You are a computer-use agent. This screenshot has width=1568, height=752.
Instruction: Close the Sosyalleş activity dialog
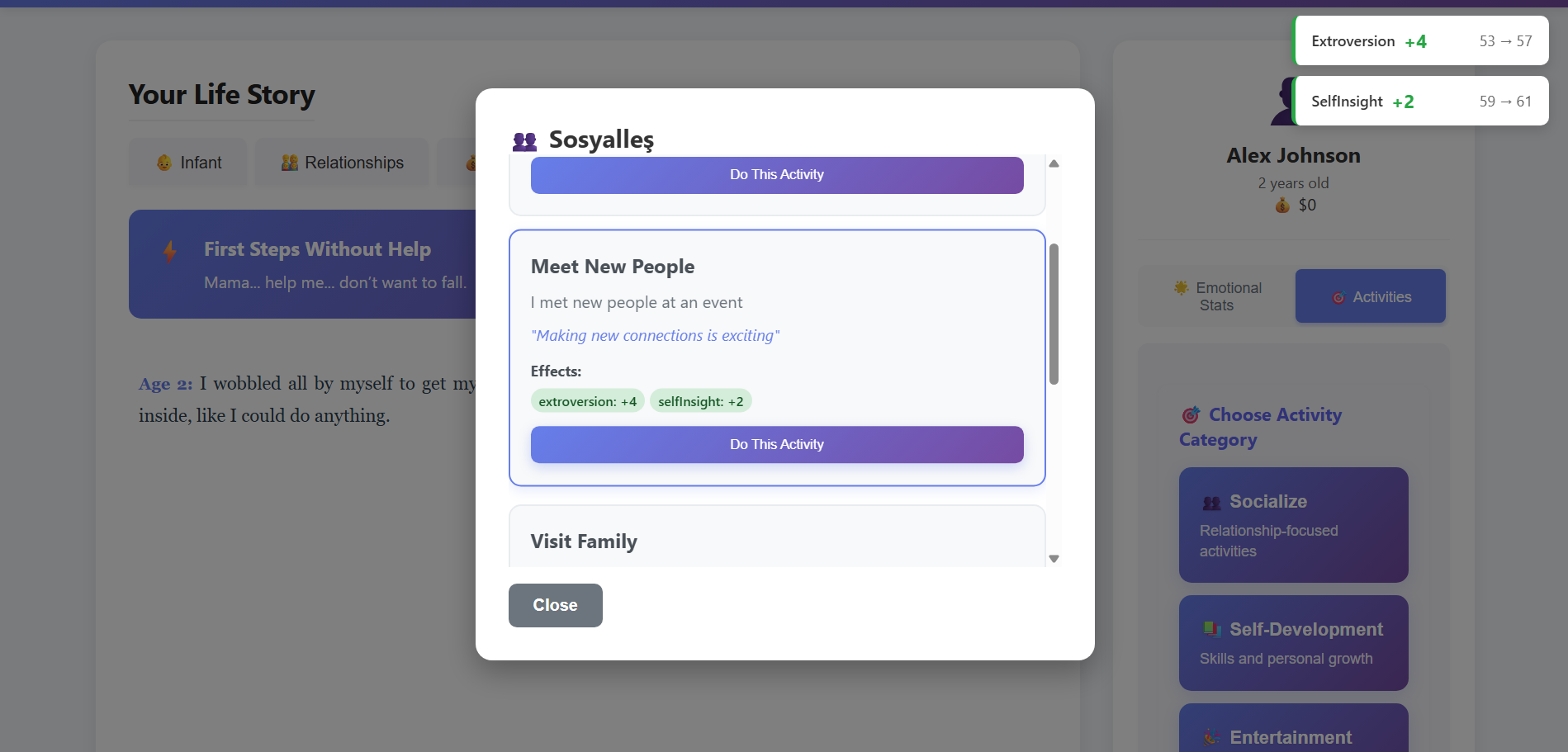555,605
